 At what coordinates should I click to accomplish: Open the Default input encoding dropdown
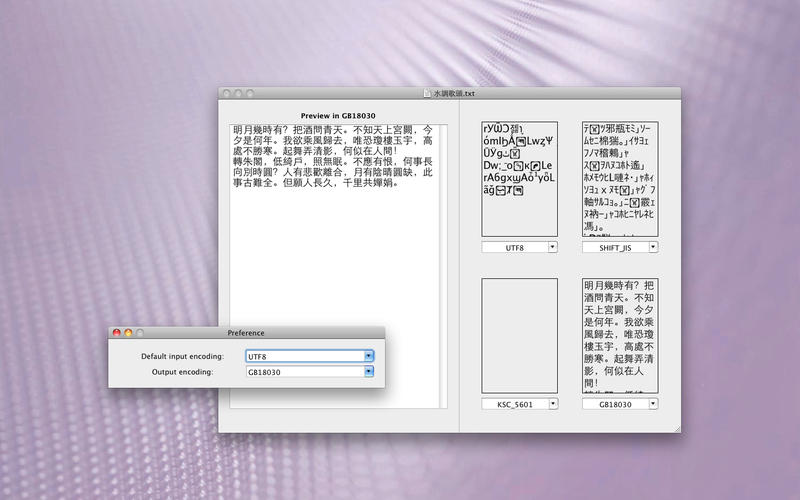click(310, 355)
